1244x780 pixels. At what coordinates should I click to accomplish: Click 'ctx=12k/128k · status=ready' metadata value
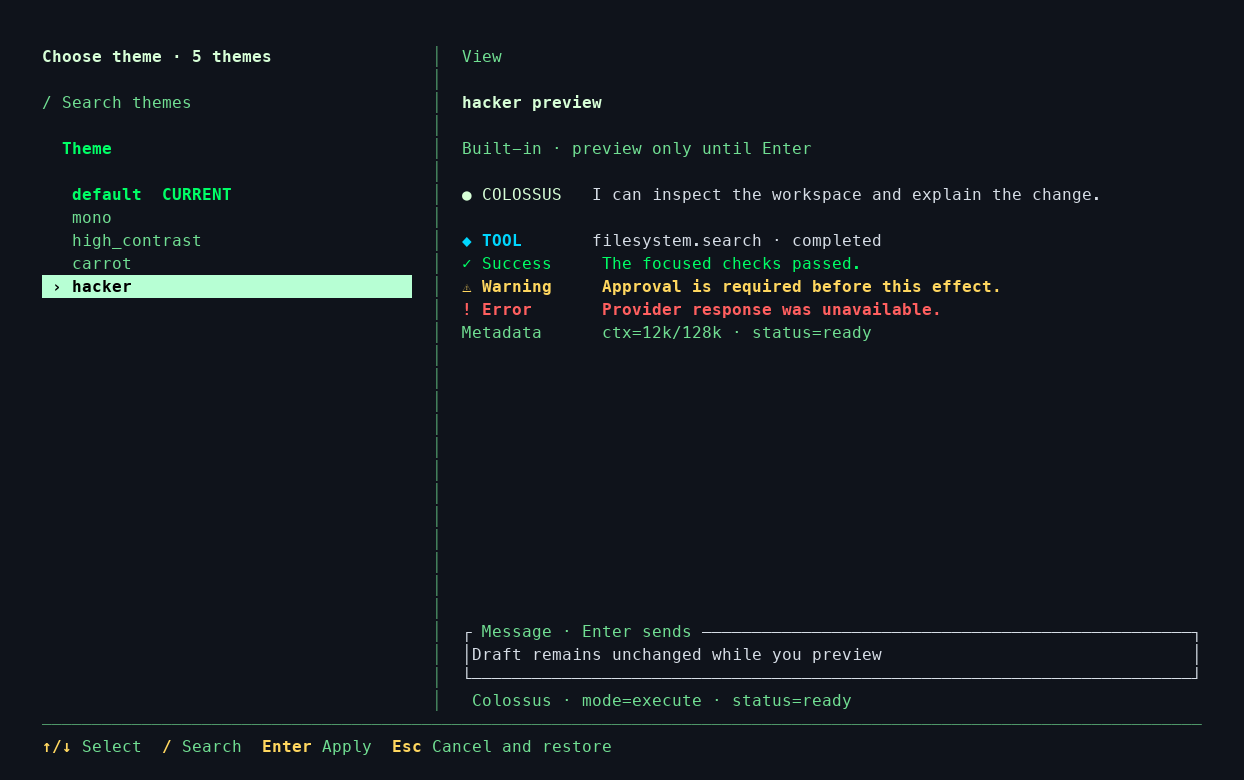[x=737, y=333]
